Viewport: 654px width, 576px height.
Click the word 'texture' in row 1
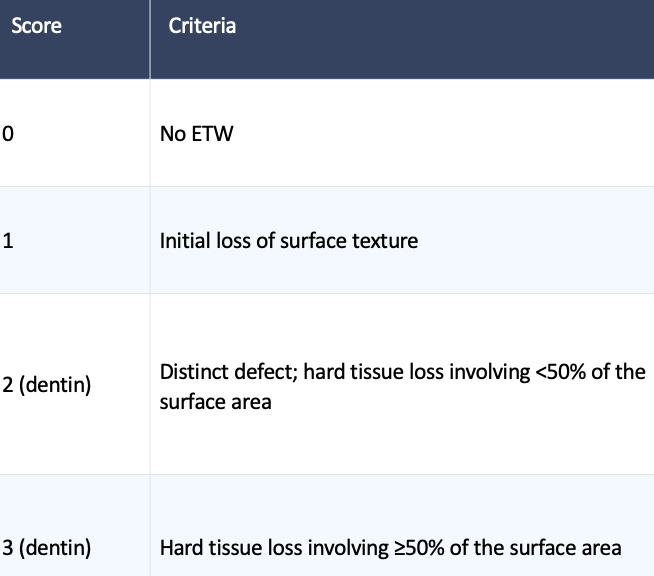pos(386,241)
